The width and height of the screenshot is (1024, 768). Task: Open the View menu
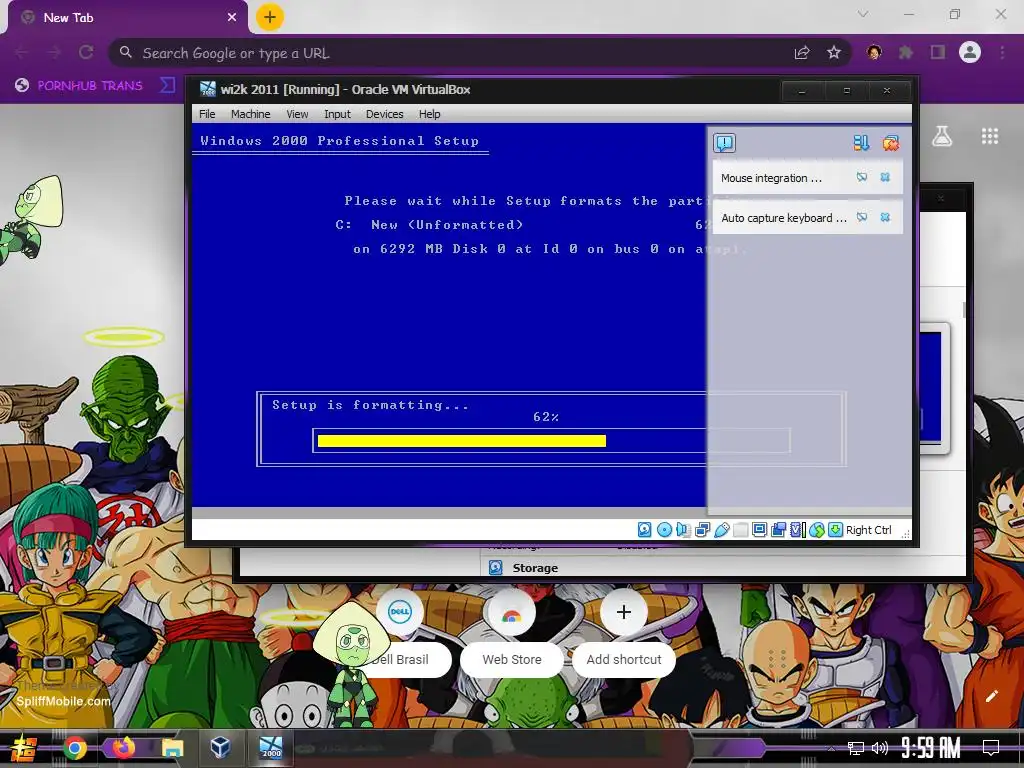297,114
